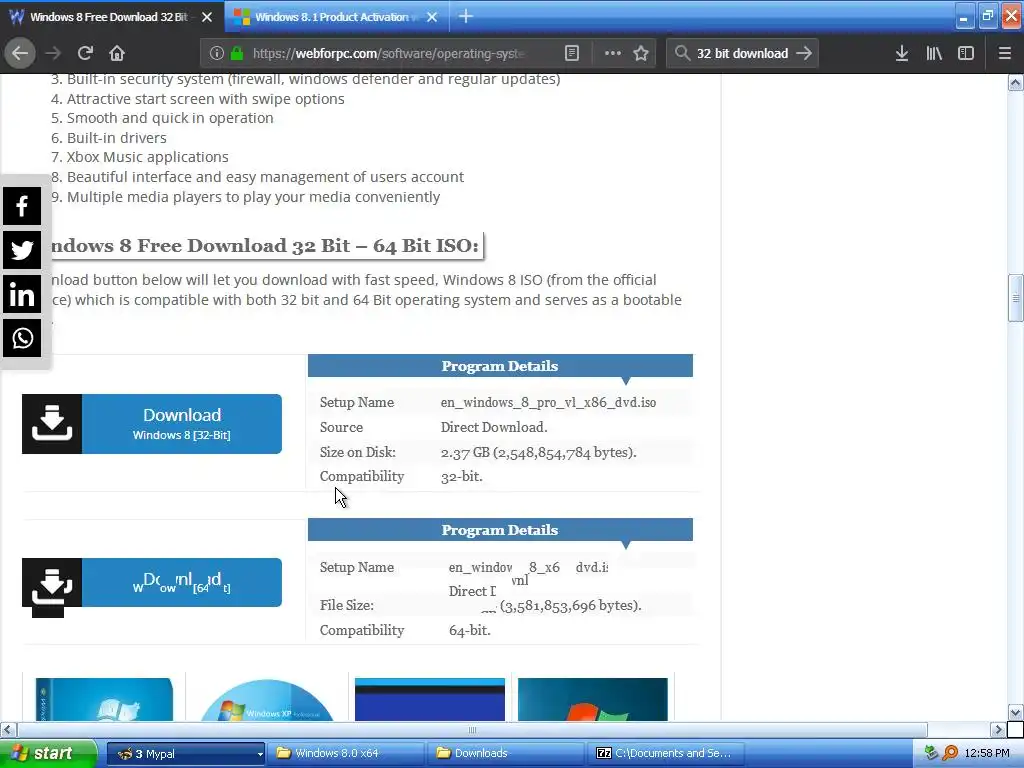Open page actions three-dot menu
Screen dimensions: 1024x768
click(x=613, y=54)
